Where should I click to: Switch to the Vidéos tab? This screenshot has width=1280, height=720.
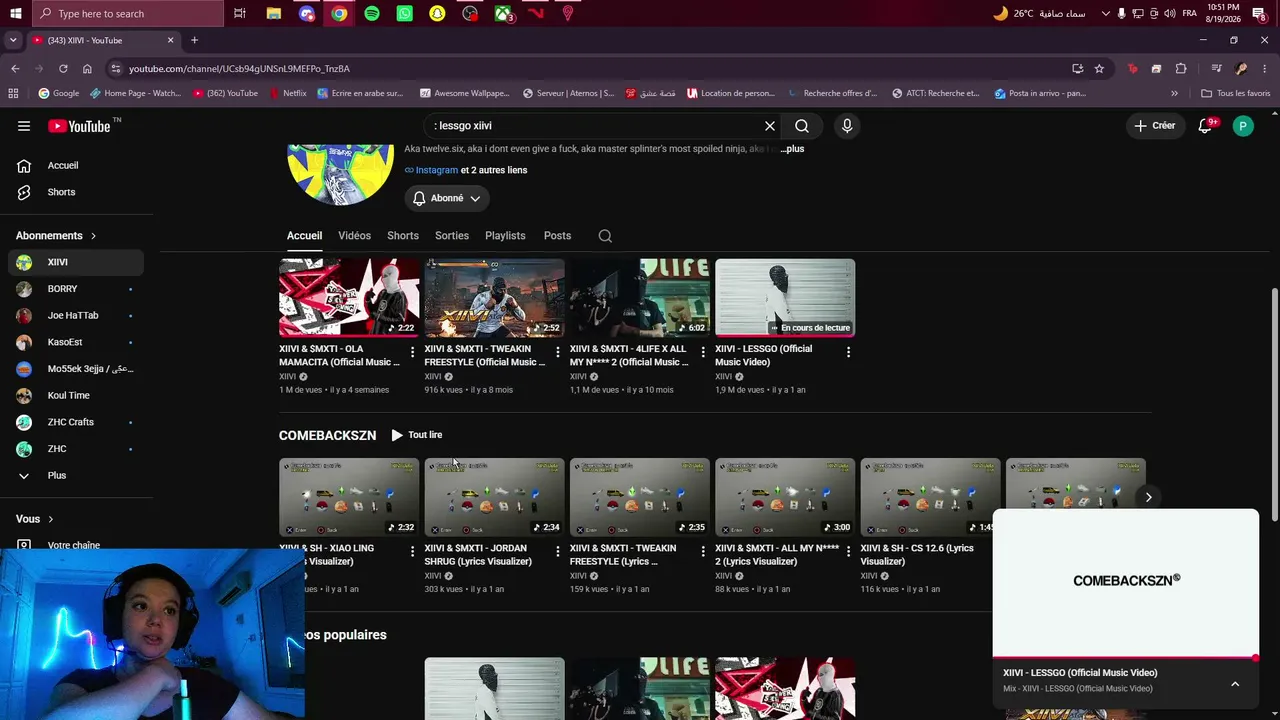point(354,236)
